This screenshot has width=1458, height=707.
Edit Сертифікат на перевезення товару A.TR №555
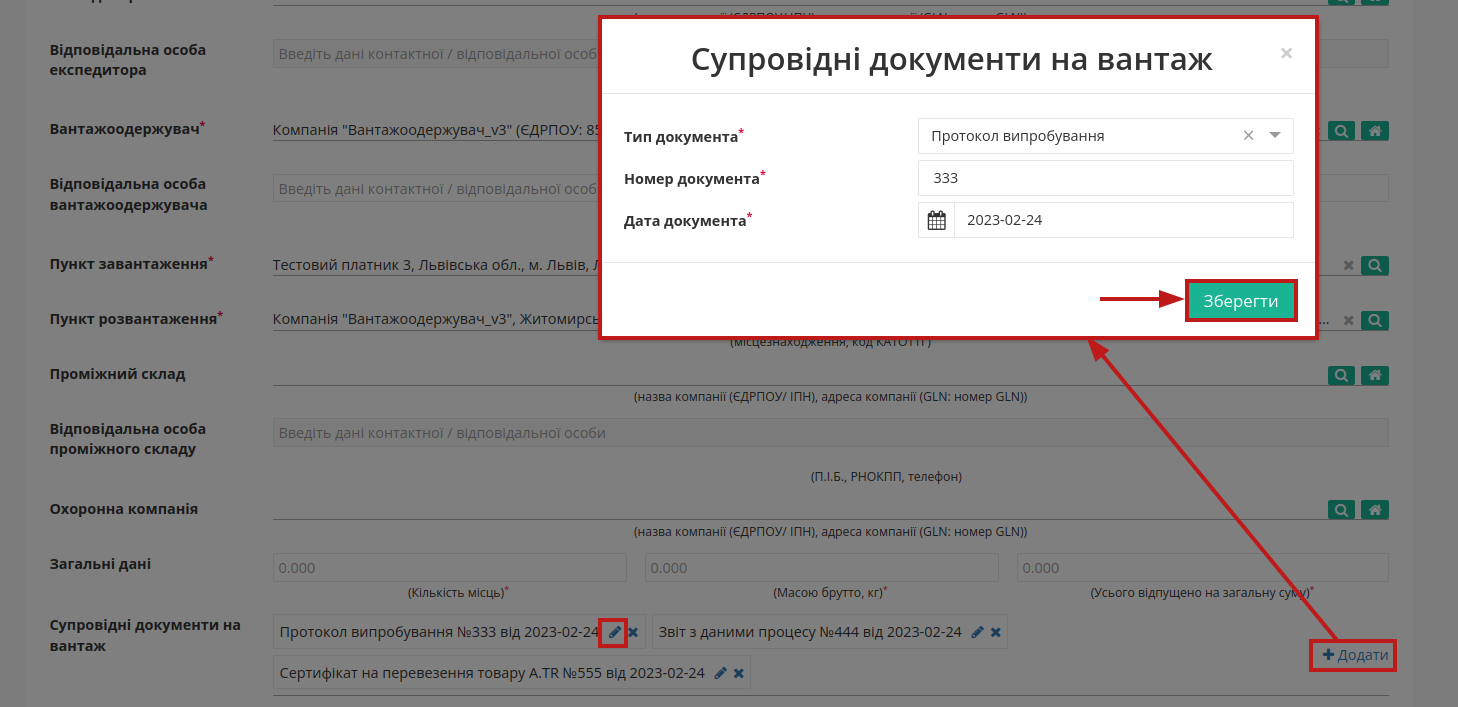pyautogui.click(x=720, y=673)
